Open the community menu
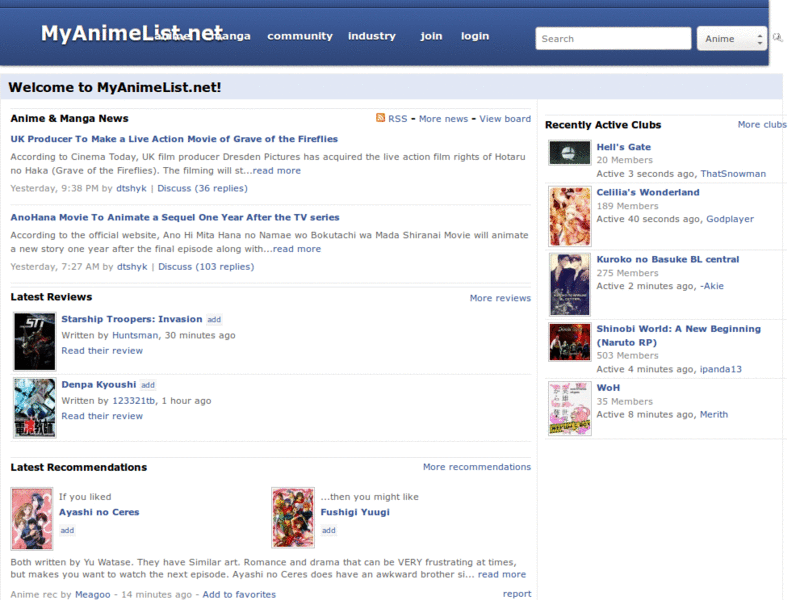The height and width of the screenshot is (600, 800). 300,36
